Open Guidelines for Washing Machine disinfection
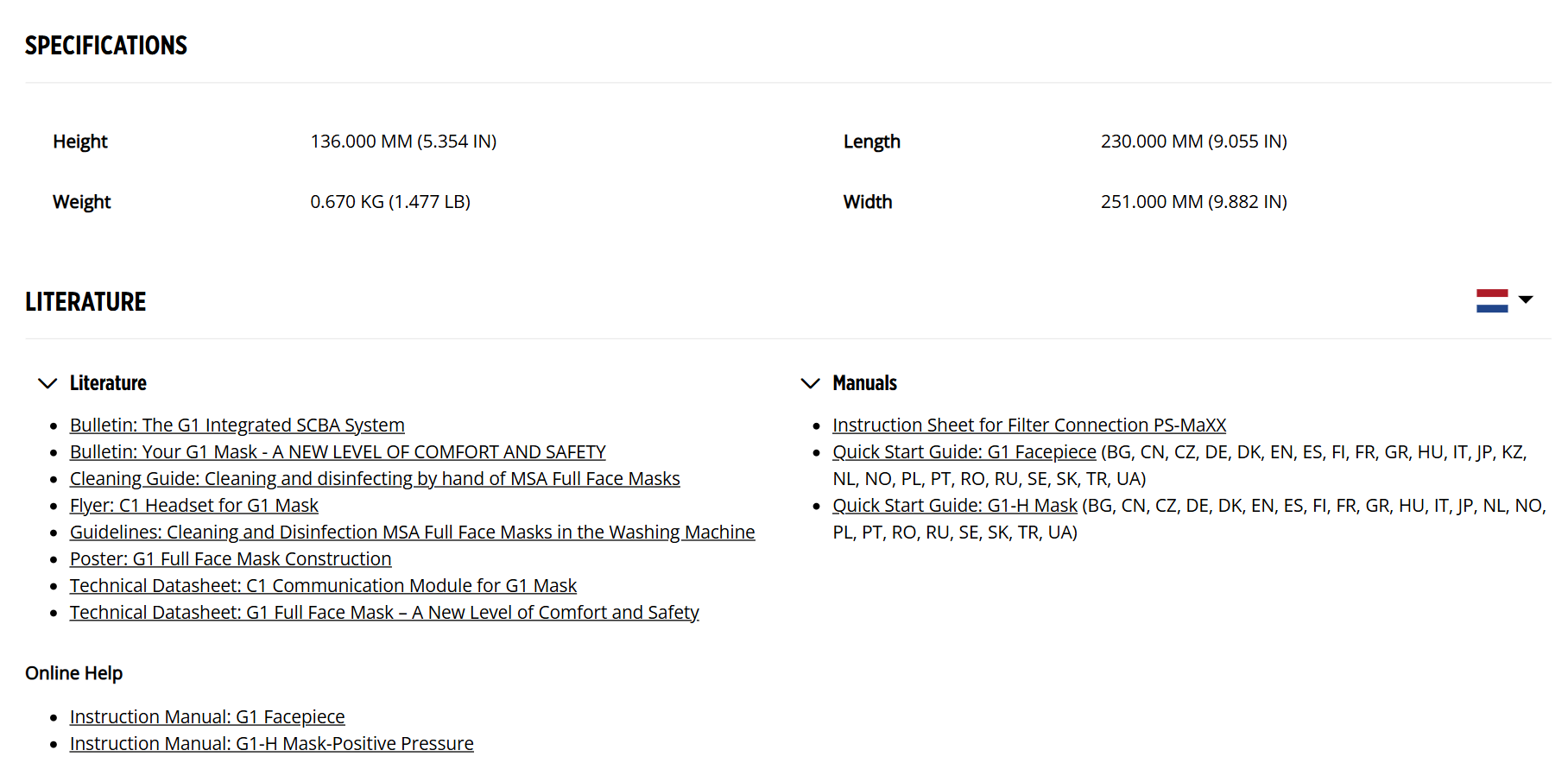Viewport: 1568px width, 769px height. (412, 533)
